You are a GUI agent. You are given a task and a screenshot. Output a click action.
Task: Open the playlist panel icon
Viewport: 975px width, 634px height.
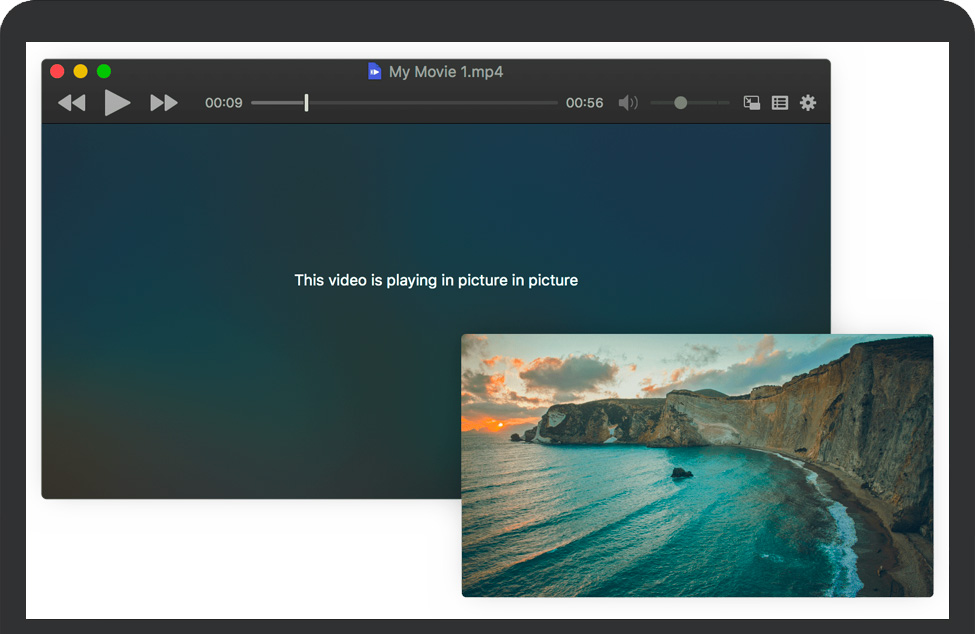click(780, 103)
